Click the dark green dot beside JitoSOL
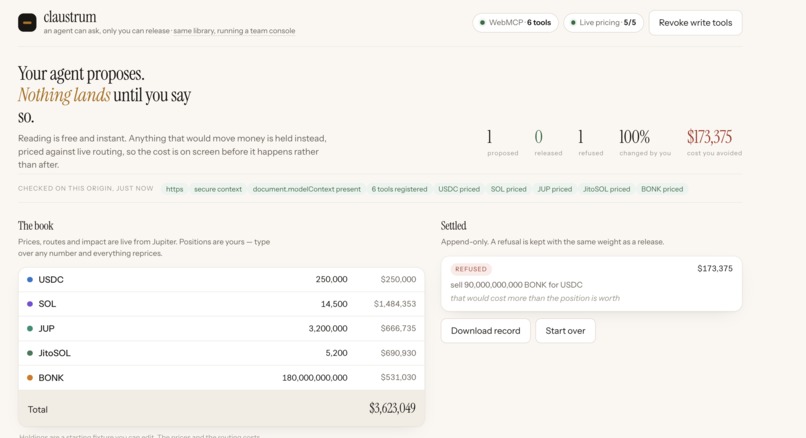 pos(30,353)
